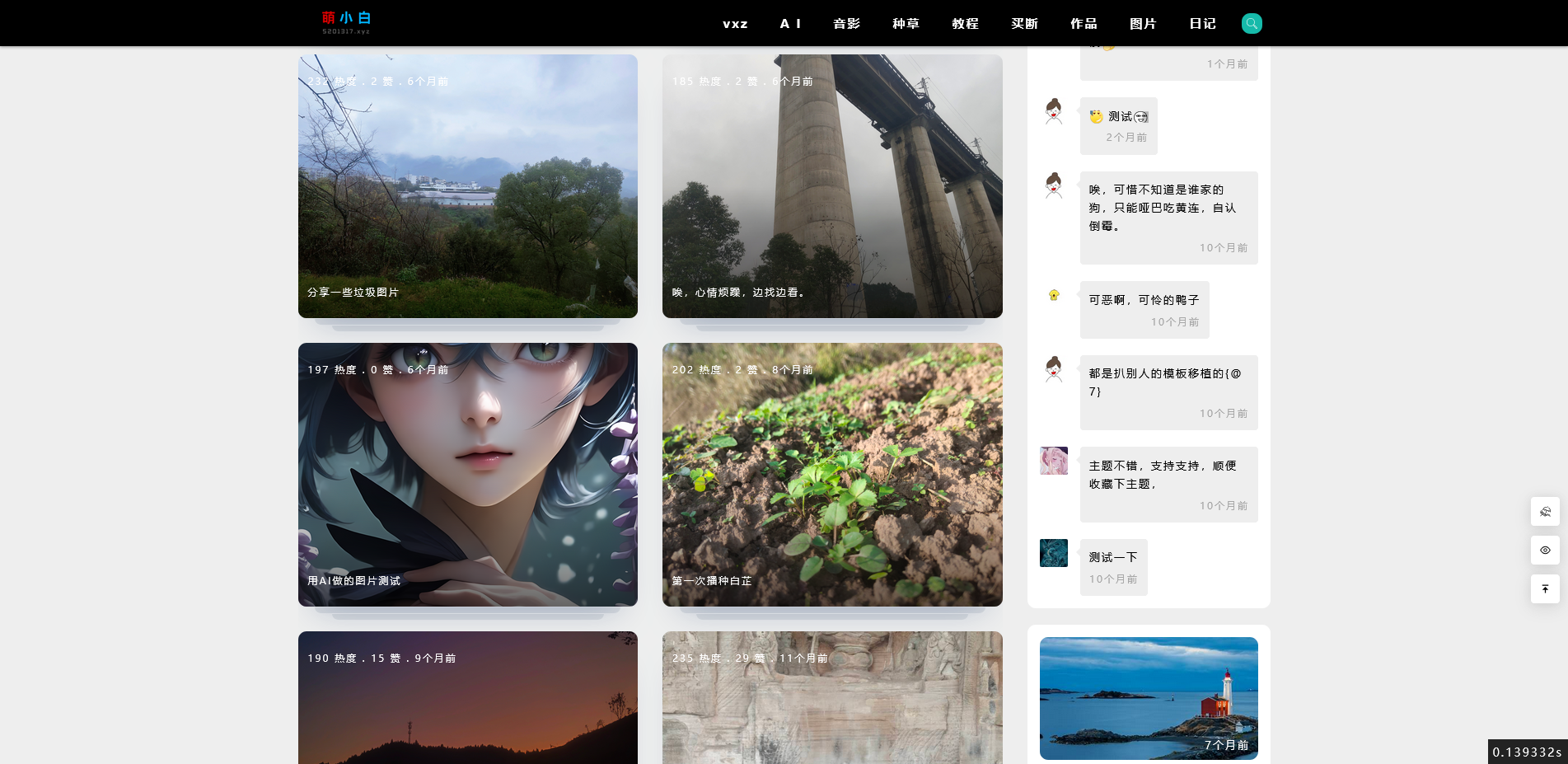Open the 买断 menu item
1568x764 pixels.
coord(1024,23)
